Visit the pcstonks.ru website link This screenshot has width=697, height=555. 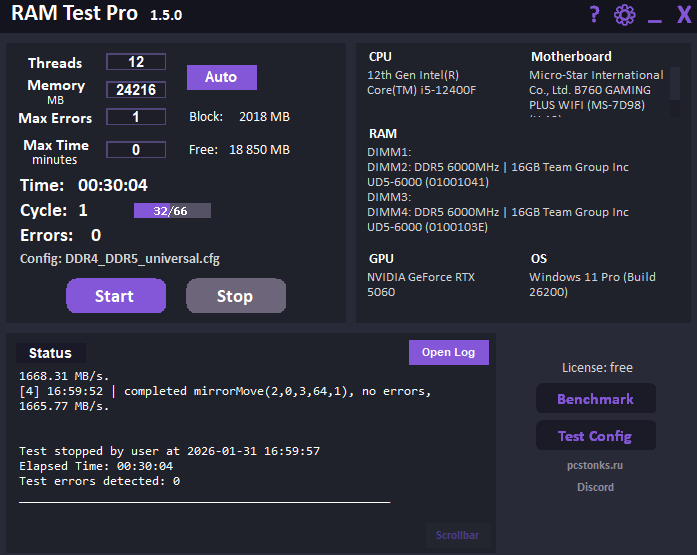(595, 466)
